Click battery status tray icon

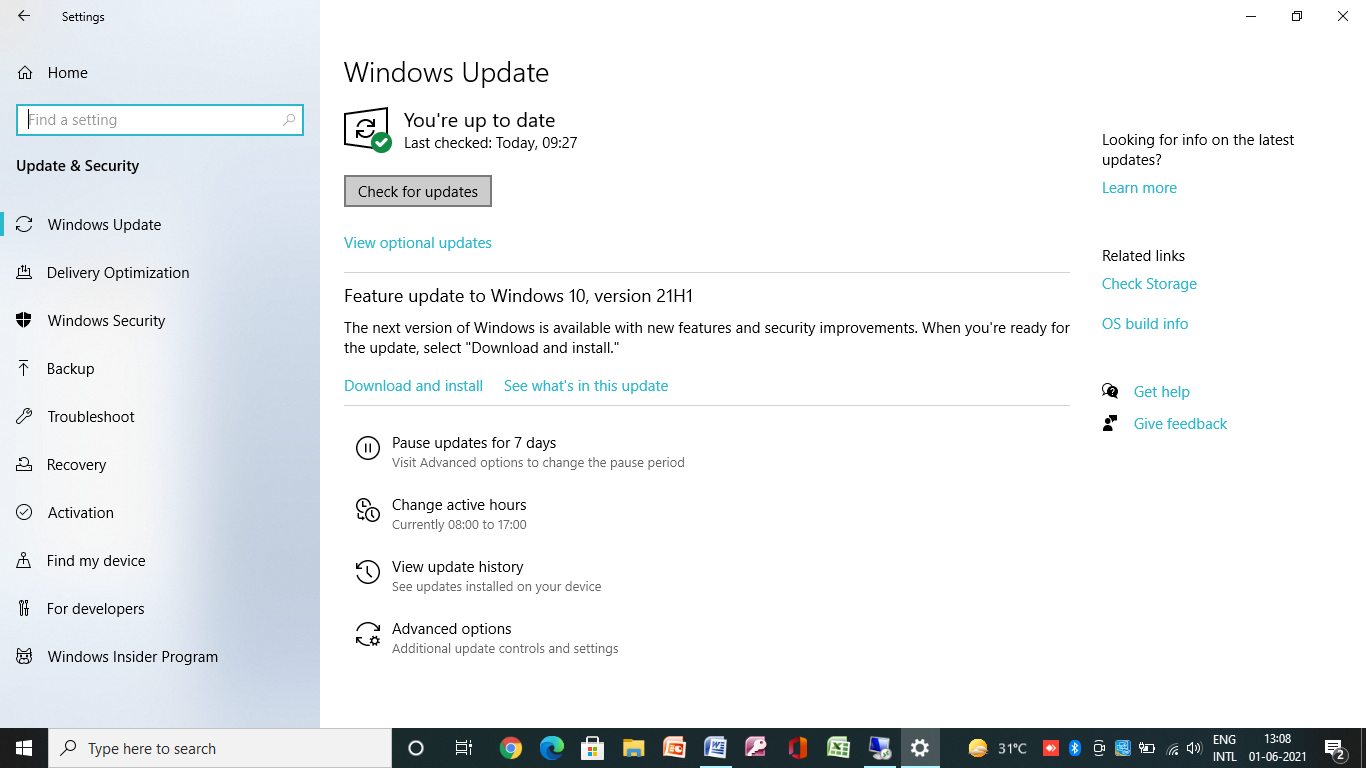point(1147,748)
